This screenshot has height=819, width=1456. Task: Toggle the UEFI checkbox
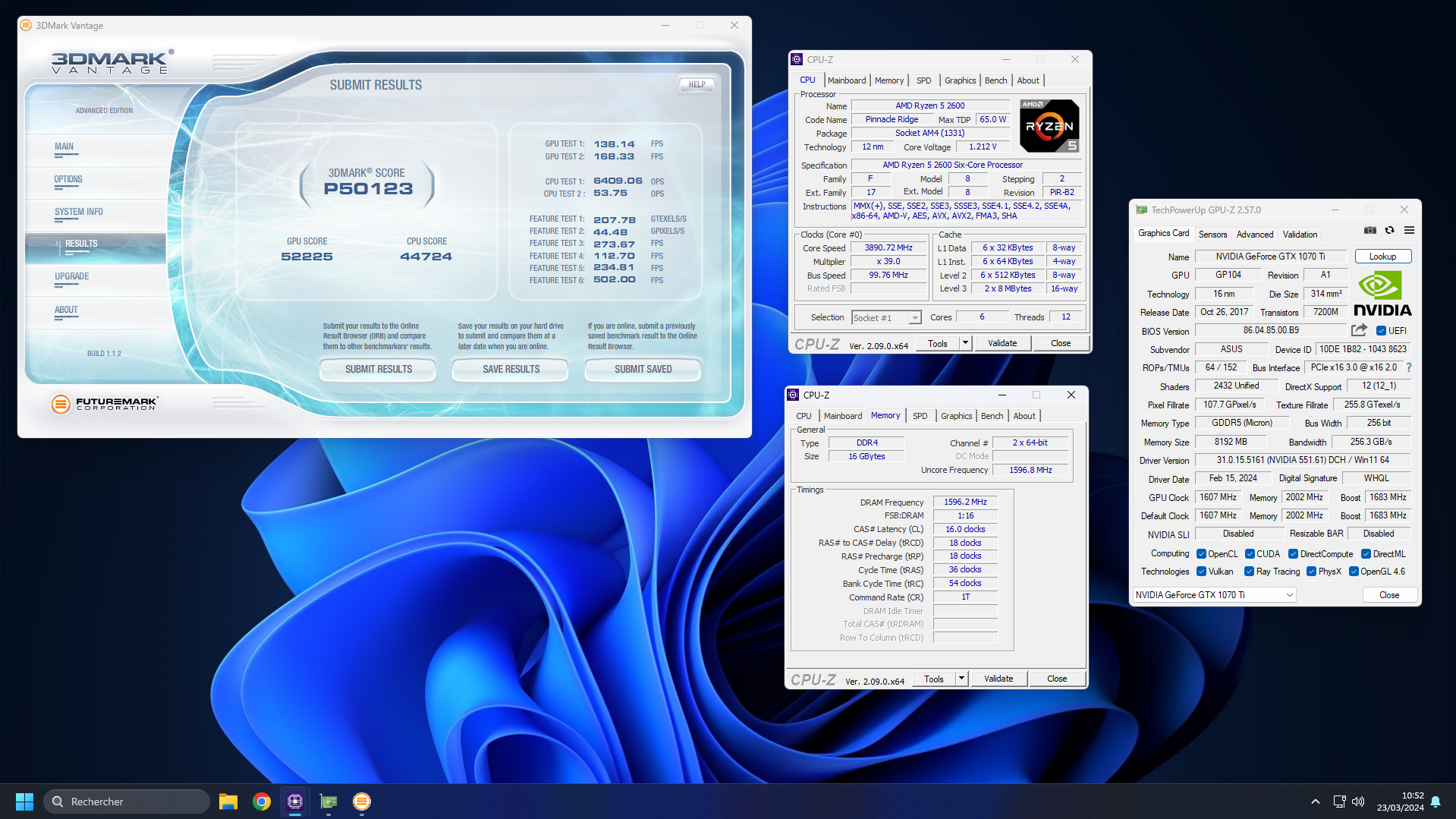pos(1381,331)
